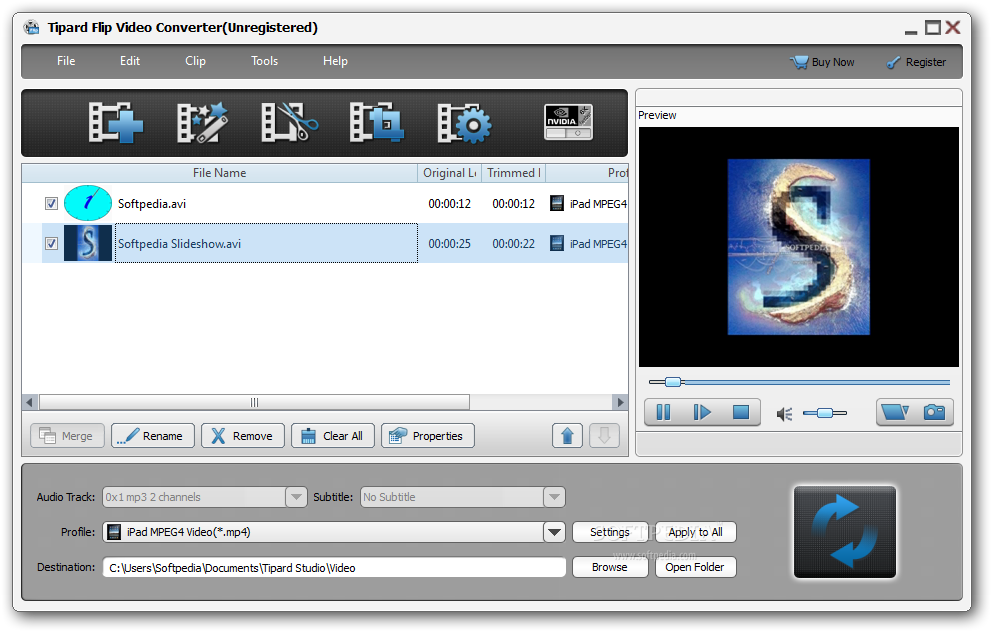
Task: Click Softpedia.avi clock thumbnail
Action: tap(88, 202)
